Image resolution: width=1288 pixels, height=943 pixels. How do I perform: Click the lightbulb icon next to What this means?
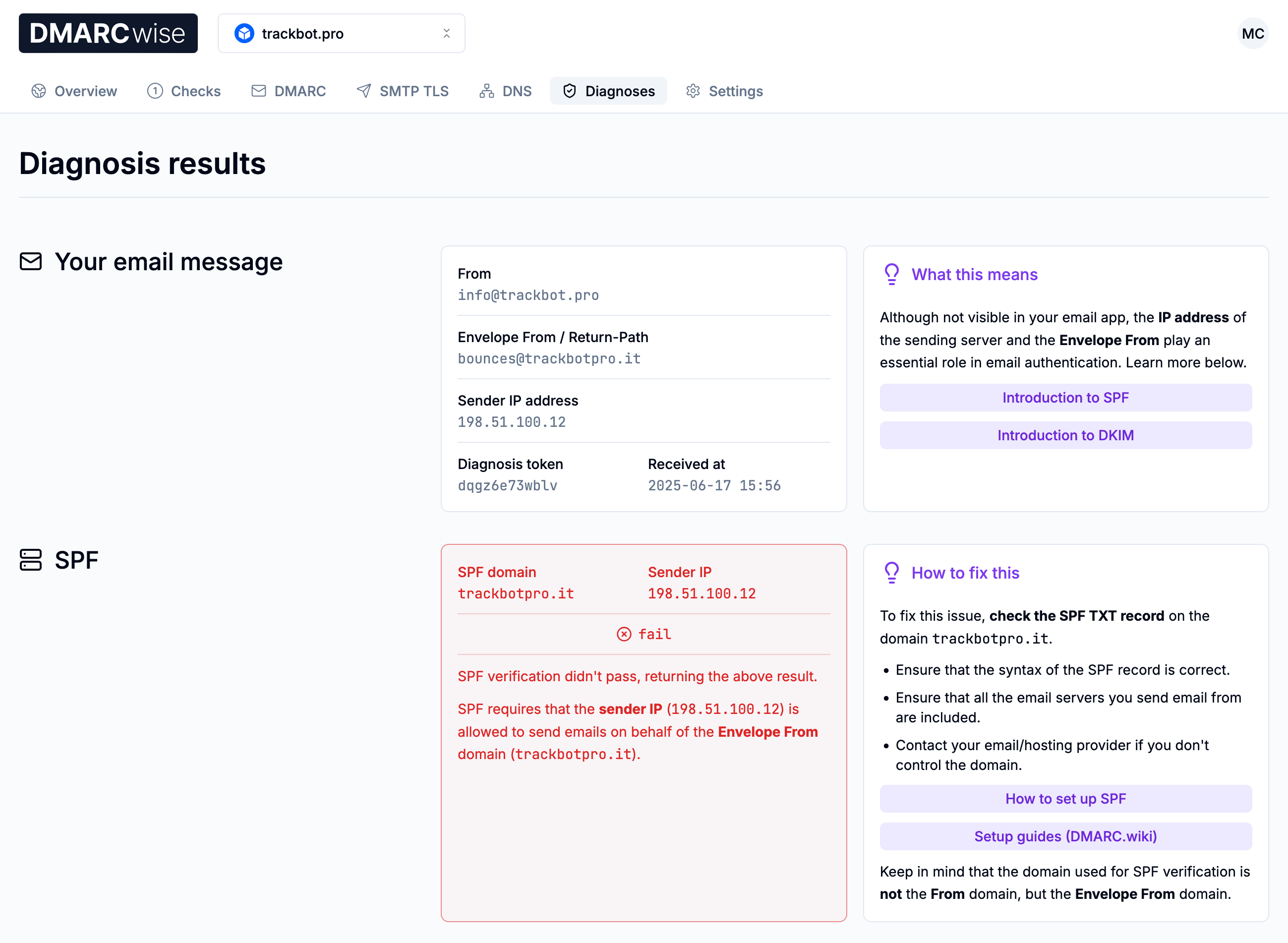coord(891,274)
